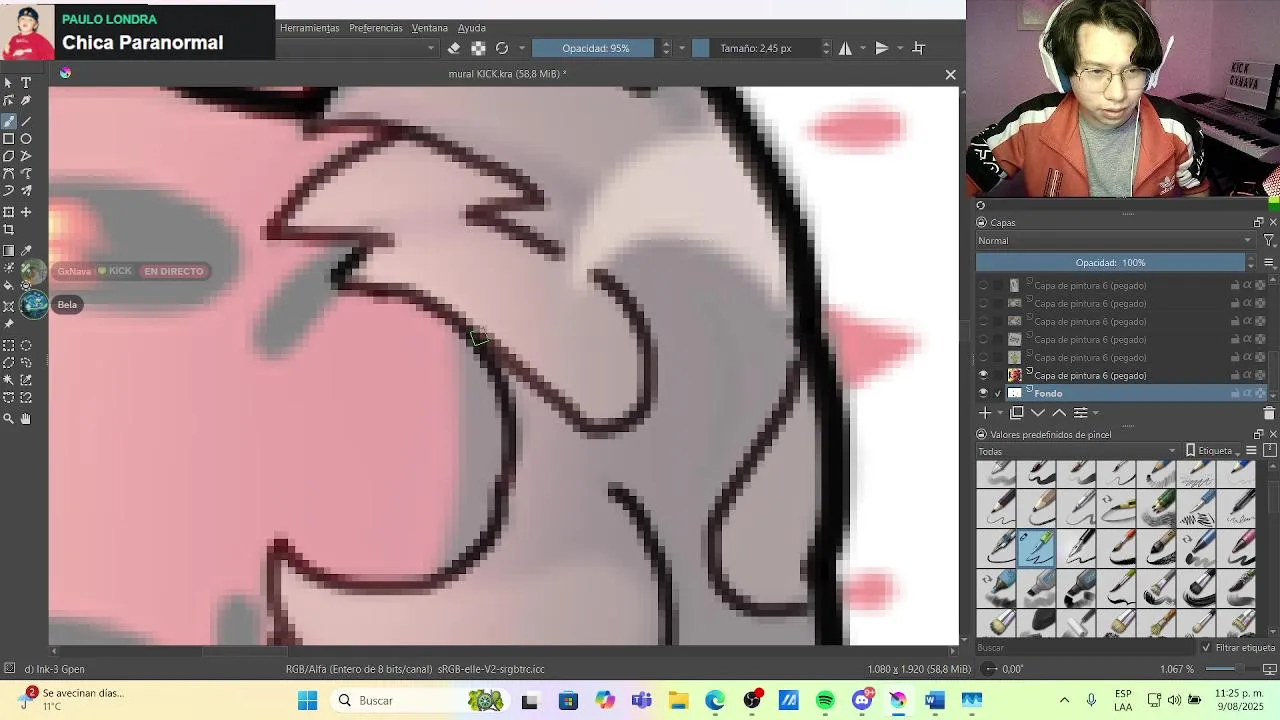
Task: Duplicate the selected layer
Action: (1017, 413)
